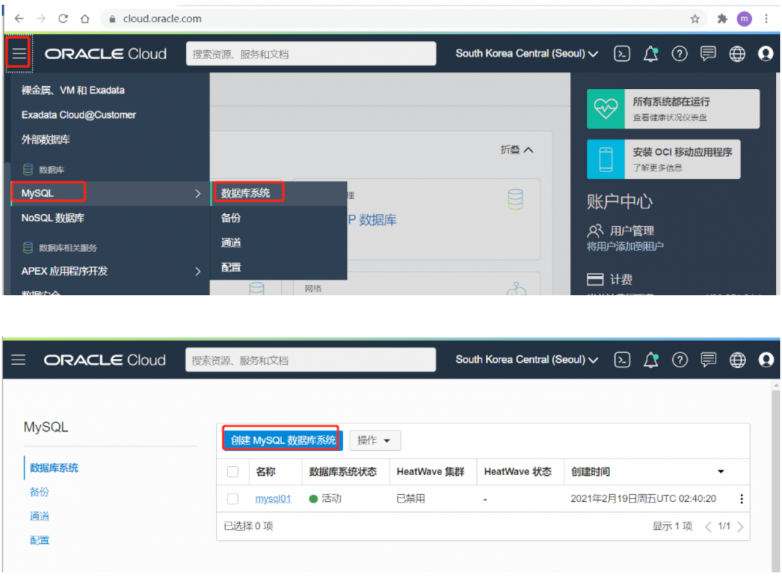Go forward using the browser forward arrow
782x576 pixels.
[41, 18]
